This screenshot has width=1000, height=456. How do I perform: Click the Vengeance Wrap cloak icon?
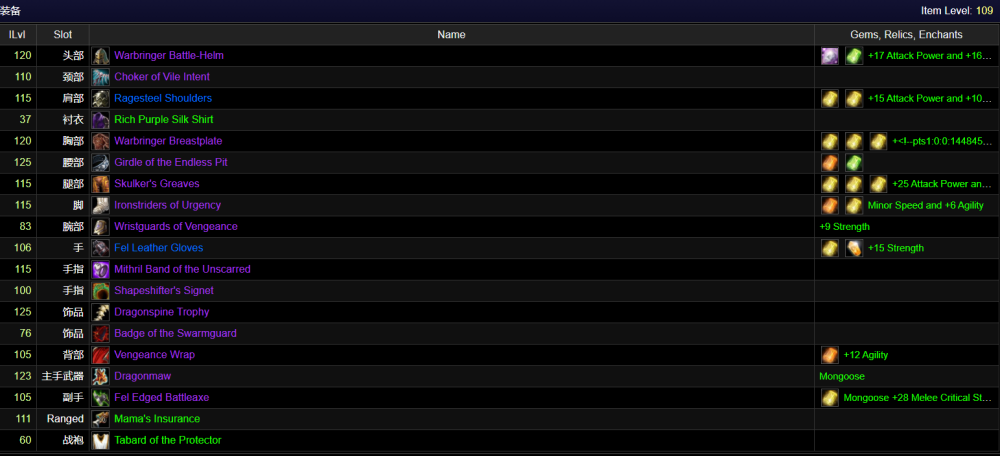click(x=100, y=355)
